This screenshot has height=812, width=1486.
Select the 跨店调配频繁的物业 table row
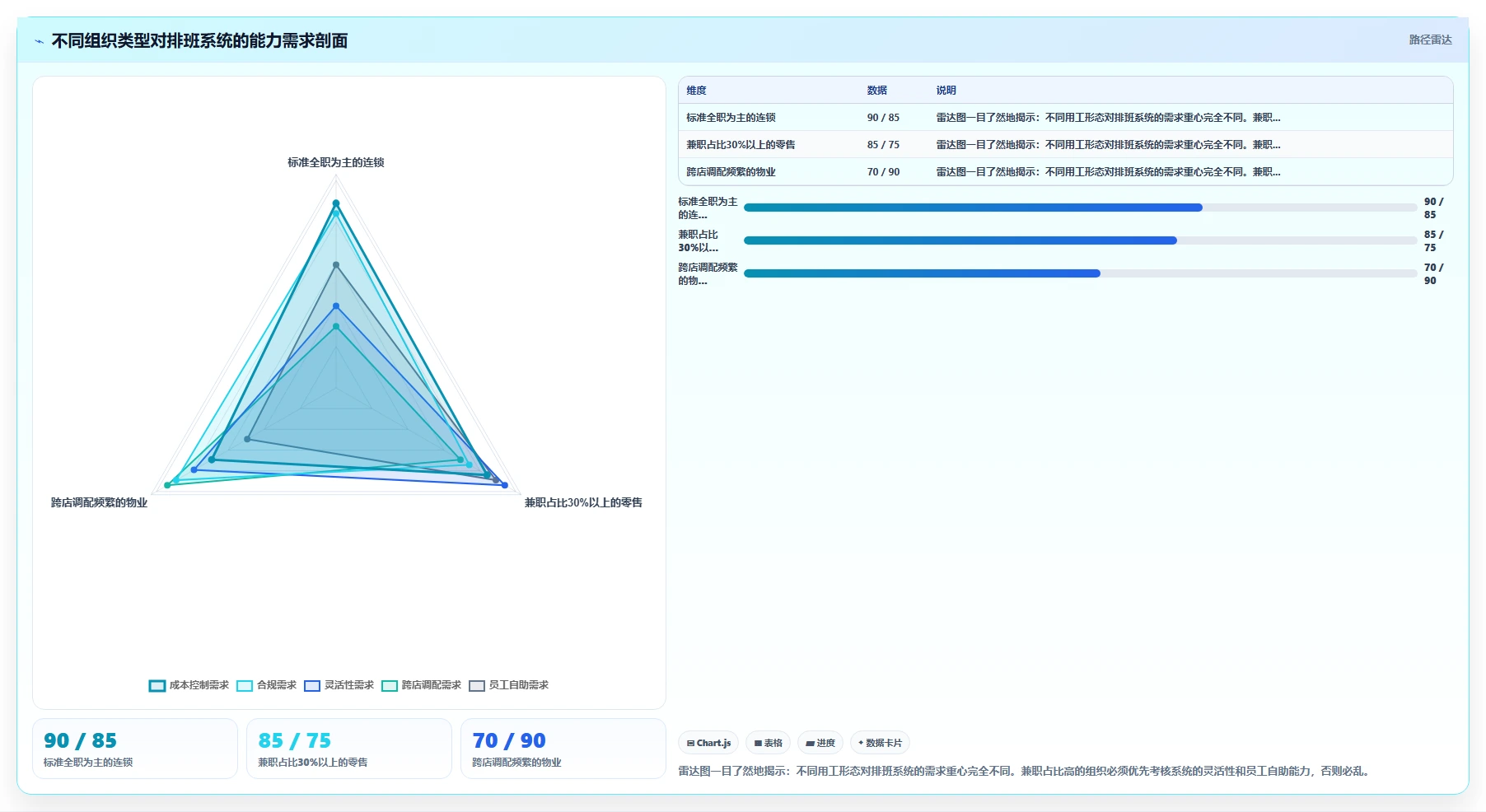coord(1065,172)
